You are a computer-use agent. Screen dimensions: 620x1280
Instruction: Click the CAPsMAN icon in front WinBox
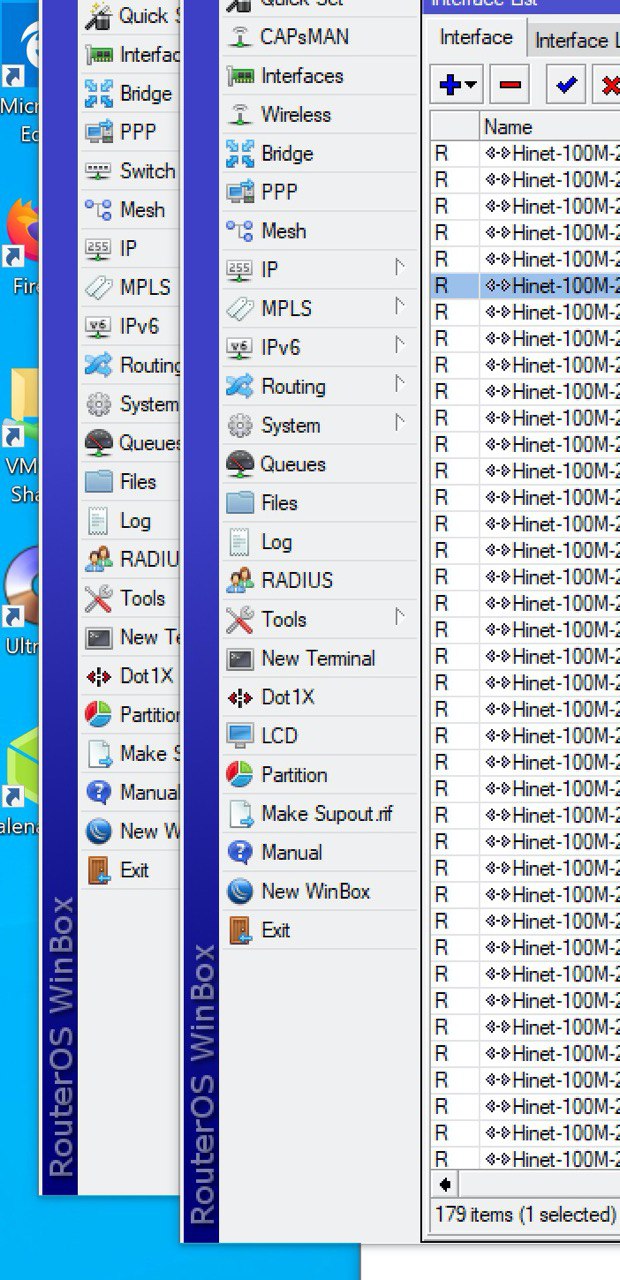click(240, 37)
